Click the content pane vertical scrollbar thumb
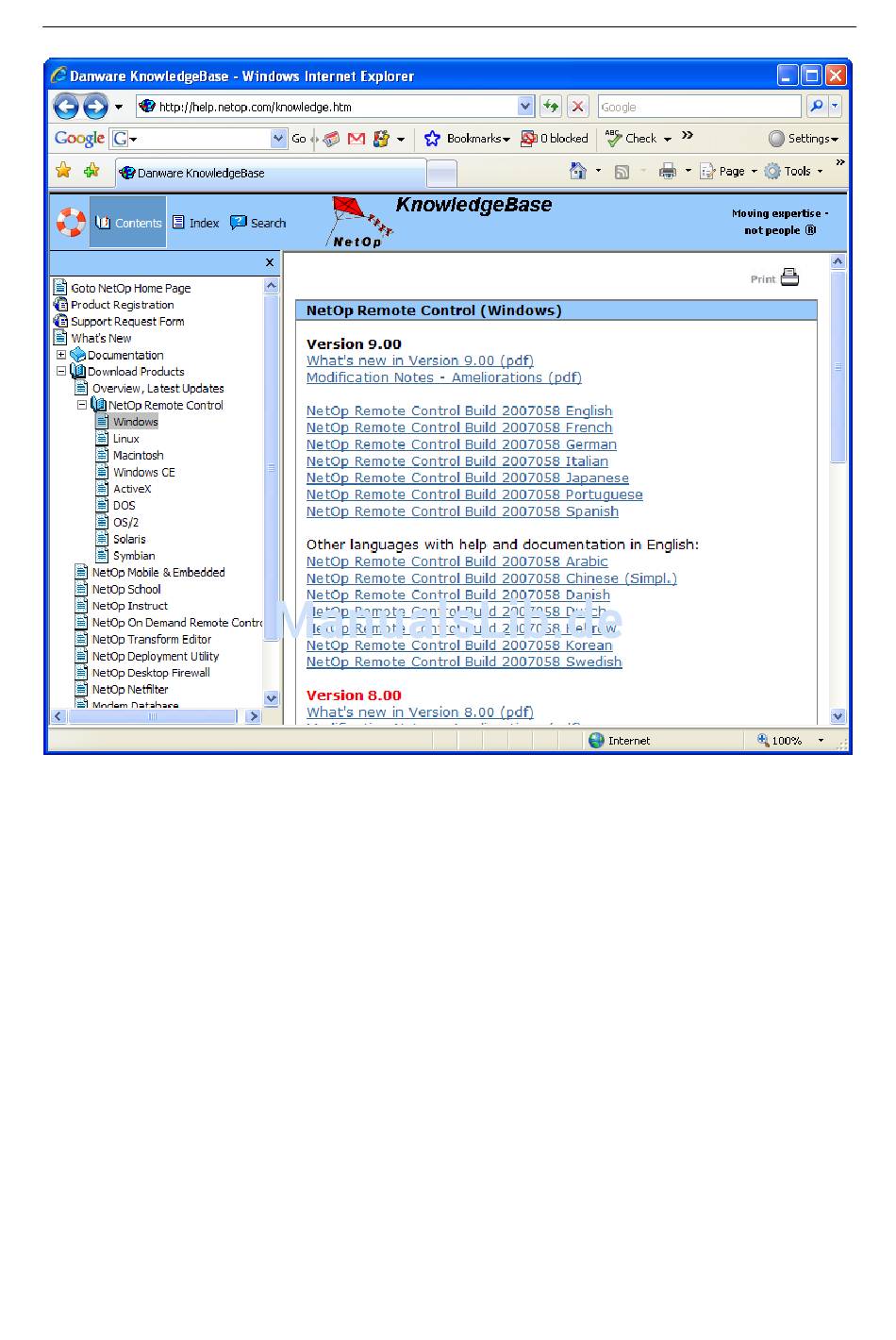896x1340 pixels. [838, 367]
